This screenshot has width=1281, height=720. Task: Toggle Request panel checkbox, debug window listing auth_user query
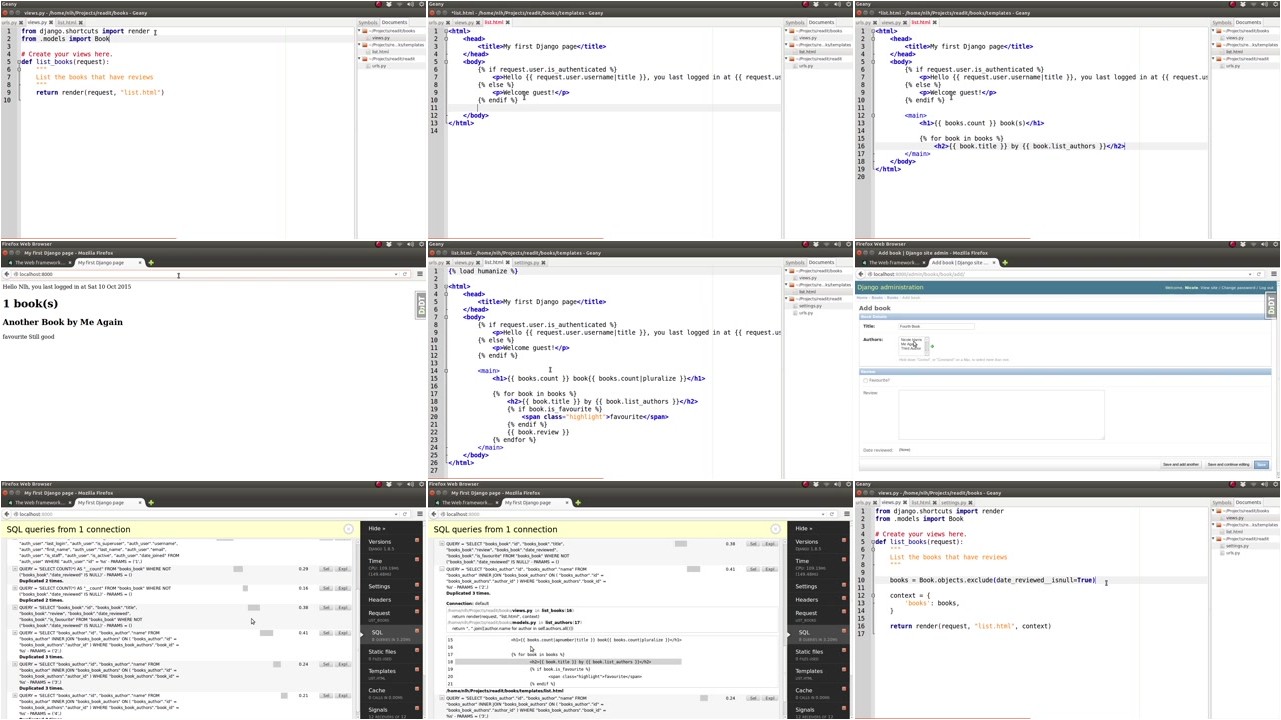coord(417,611)
